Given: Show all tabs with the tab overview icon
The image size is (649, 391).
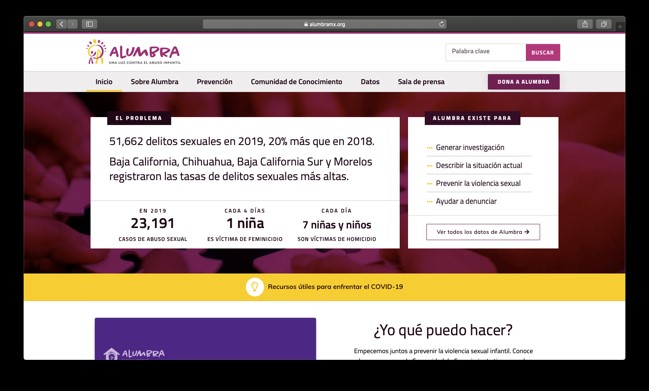Looking at the screenshot, I should [603, 24].
